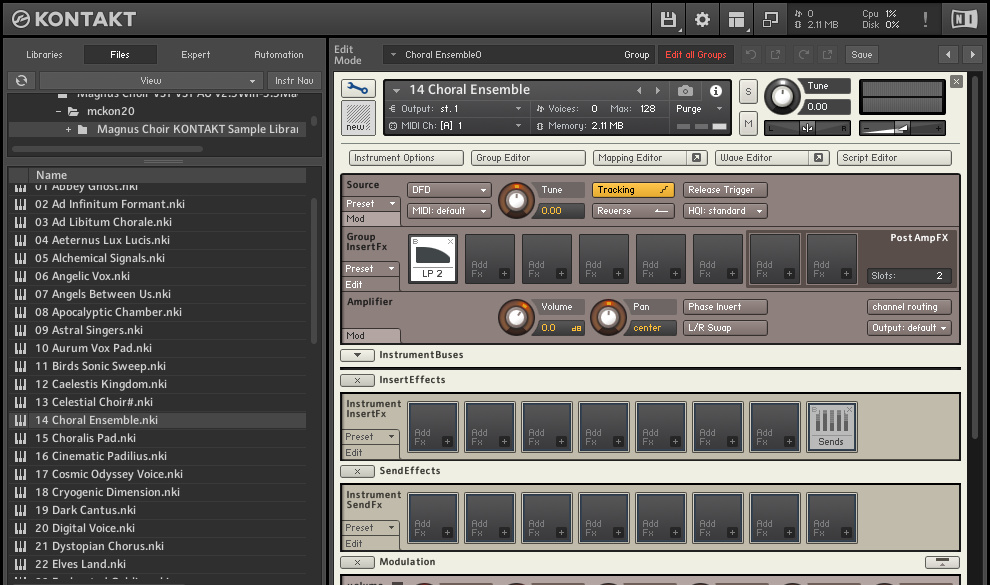Go to previous instrument arrow in header
This screenshot has height=585, width=990.
click(x=639, y=90)
